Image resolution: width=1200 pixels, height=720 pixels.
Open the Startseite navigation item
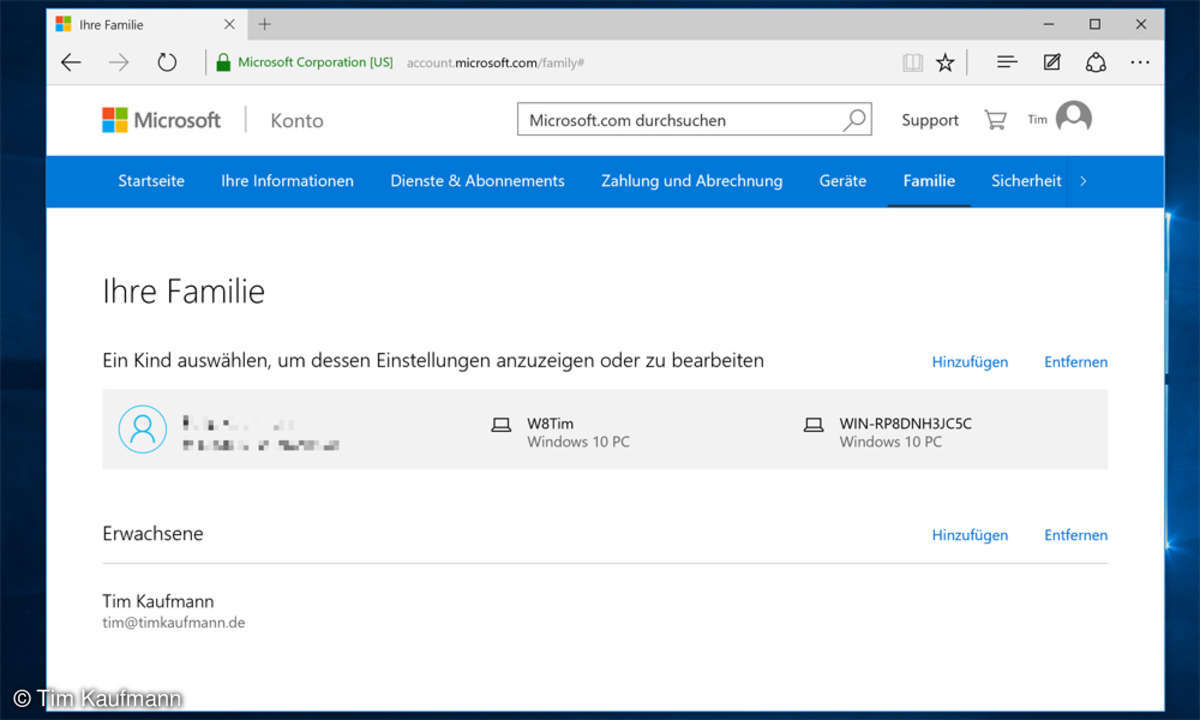[x=151, y=181]
